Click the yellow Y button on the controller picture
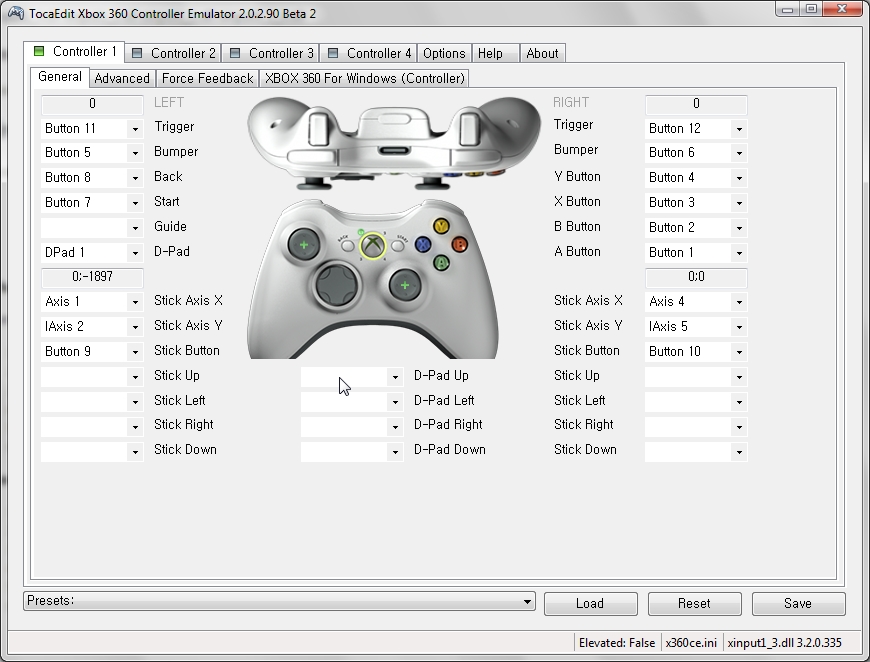Image resolution: width=870 pixels, height=662 pixels. [x=442, y=227]
